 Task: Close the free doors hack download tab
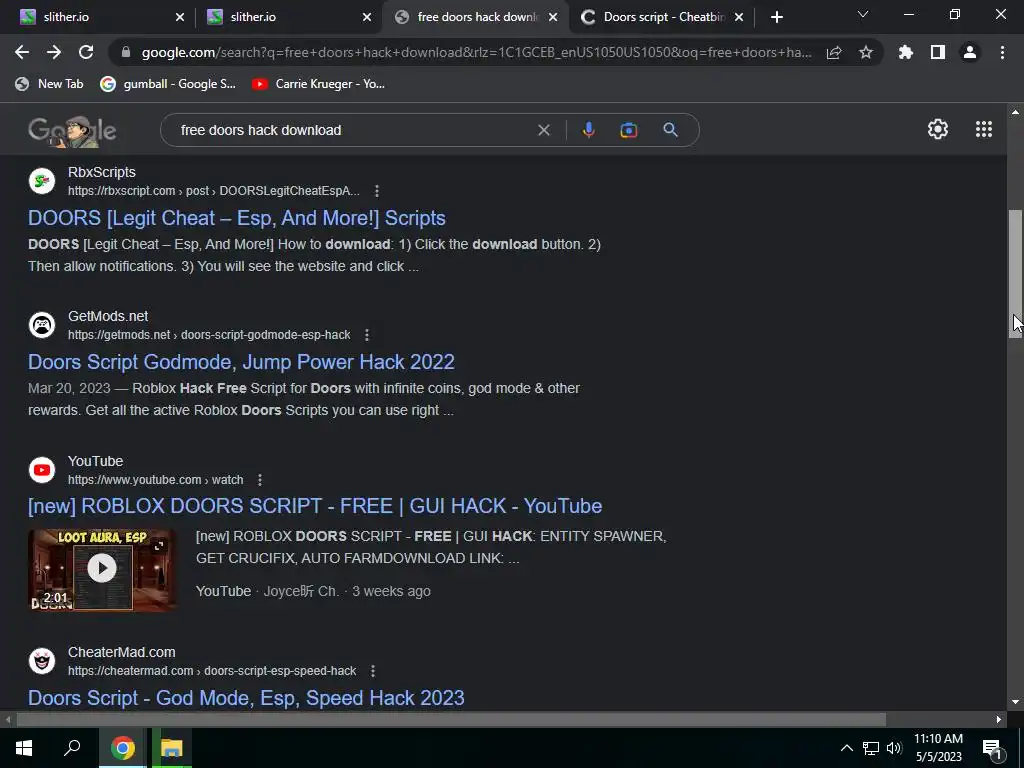553,18
